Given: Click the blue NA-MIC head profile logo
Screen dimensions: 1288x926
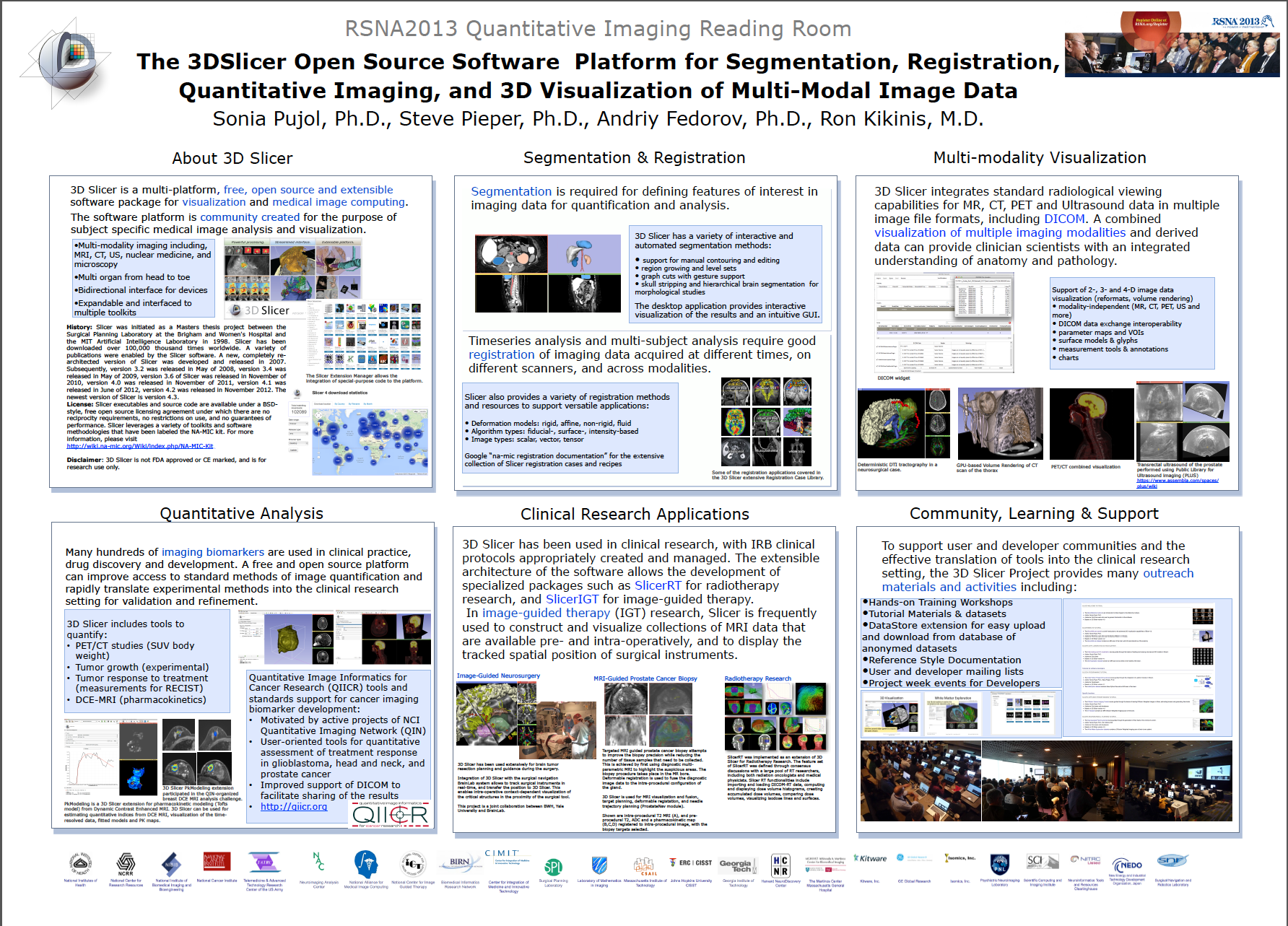Looking at the screenshot, I should point(366,863).
